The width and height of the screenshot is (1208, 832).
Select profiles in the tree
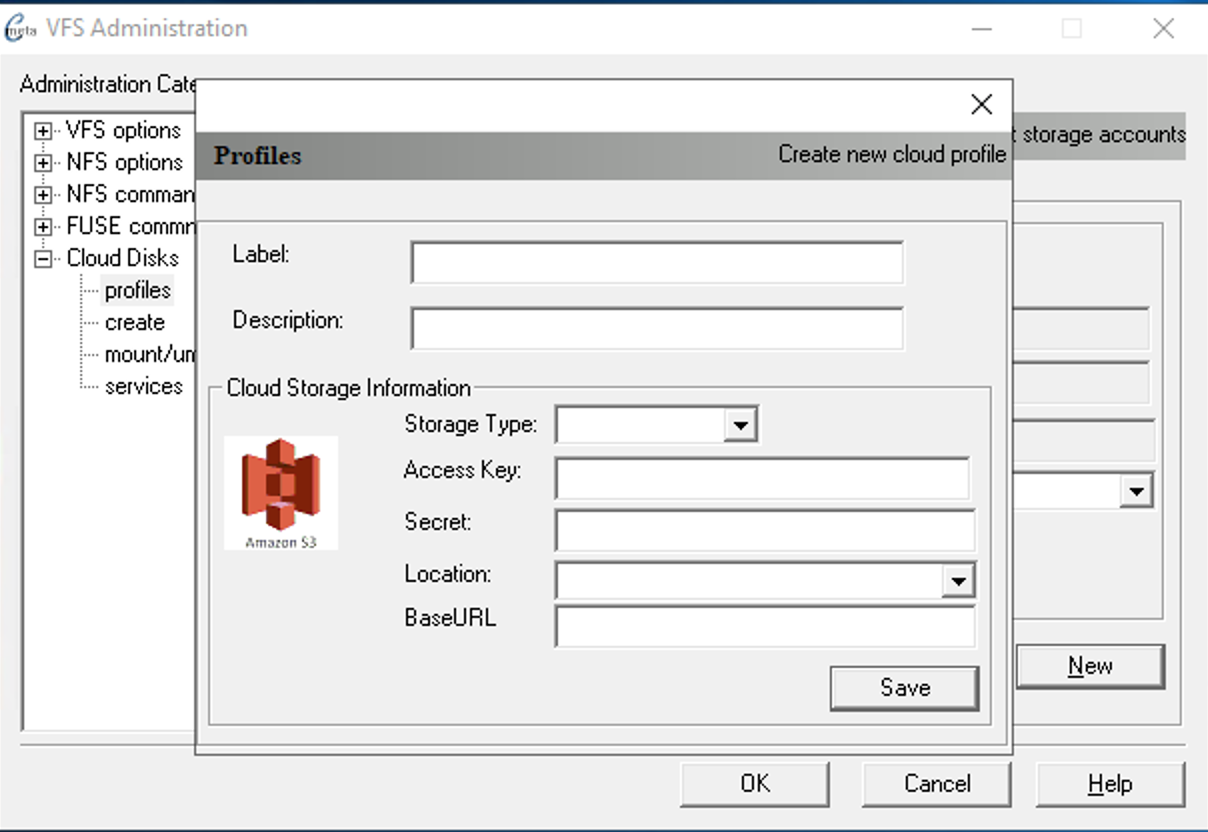click(138, 290)
